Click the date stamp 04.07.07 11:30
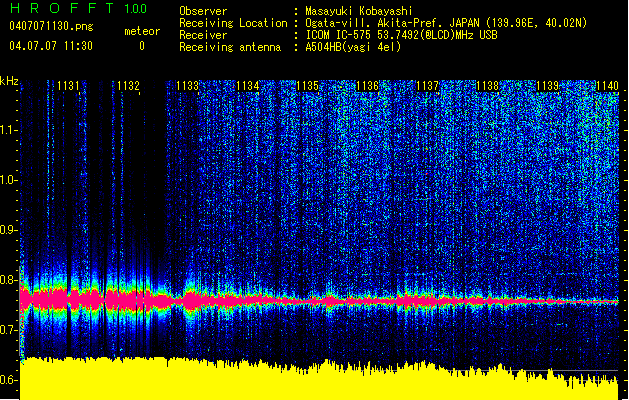 tap(51, 46)
